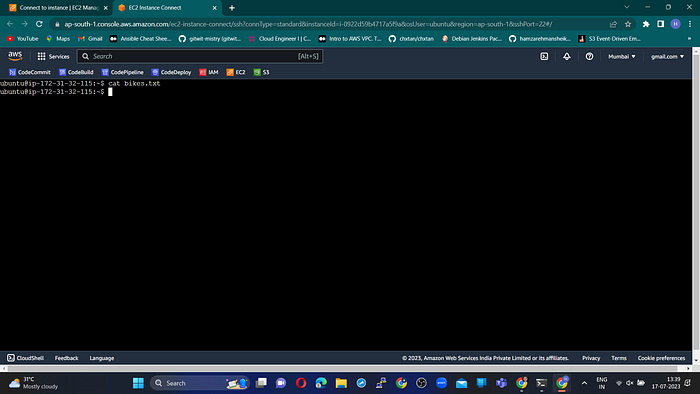Open the help question-mark menu
Screen dimensions: 700x394
(x=589, y=56)
